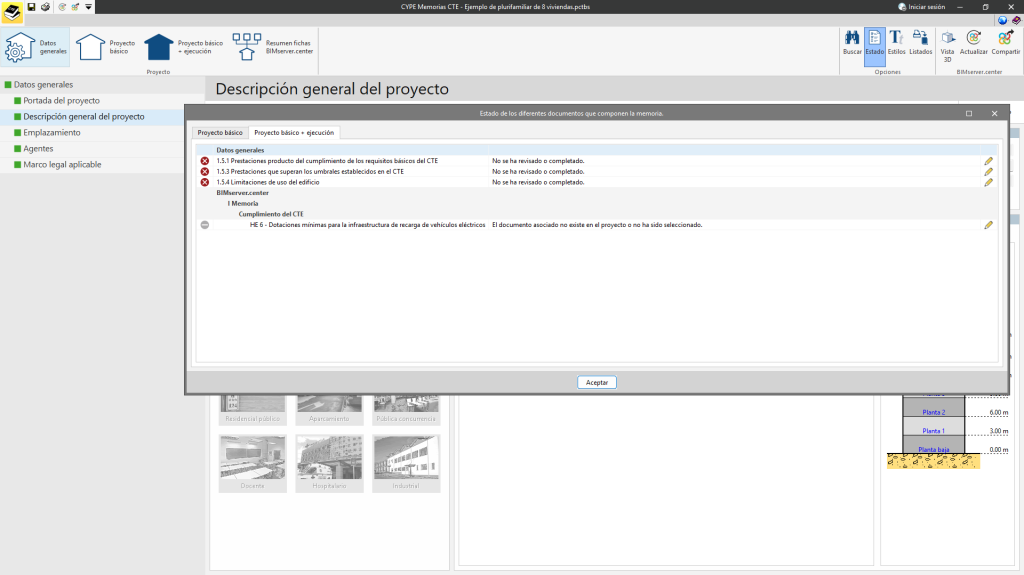The width and height of the screenshot is (1024, 575).
Task: Select Portada del proyecto in tree
Action: point(61,101)
